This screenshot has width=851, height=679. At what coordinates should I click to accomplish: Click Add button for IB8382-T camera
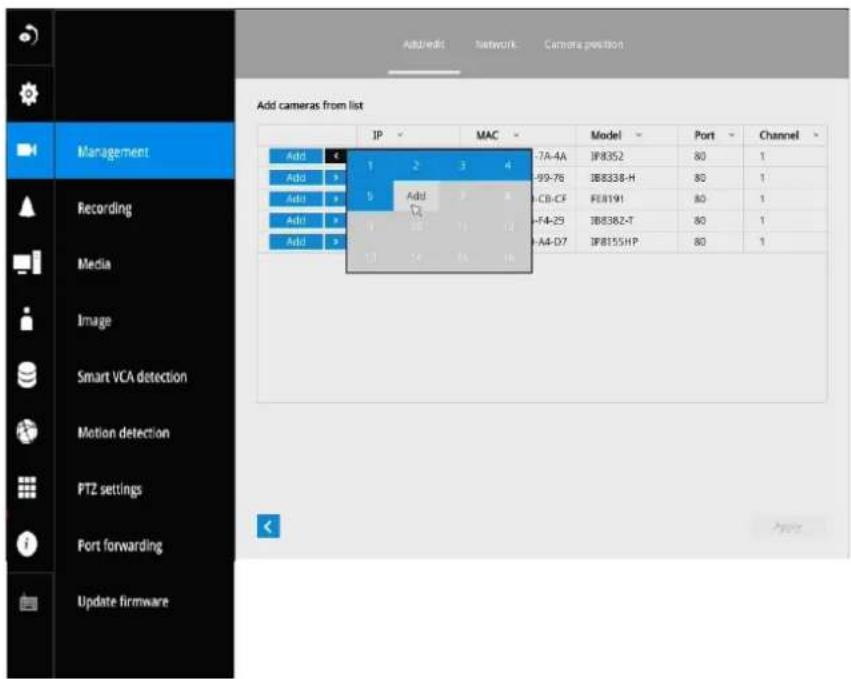[296, 220]
